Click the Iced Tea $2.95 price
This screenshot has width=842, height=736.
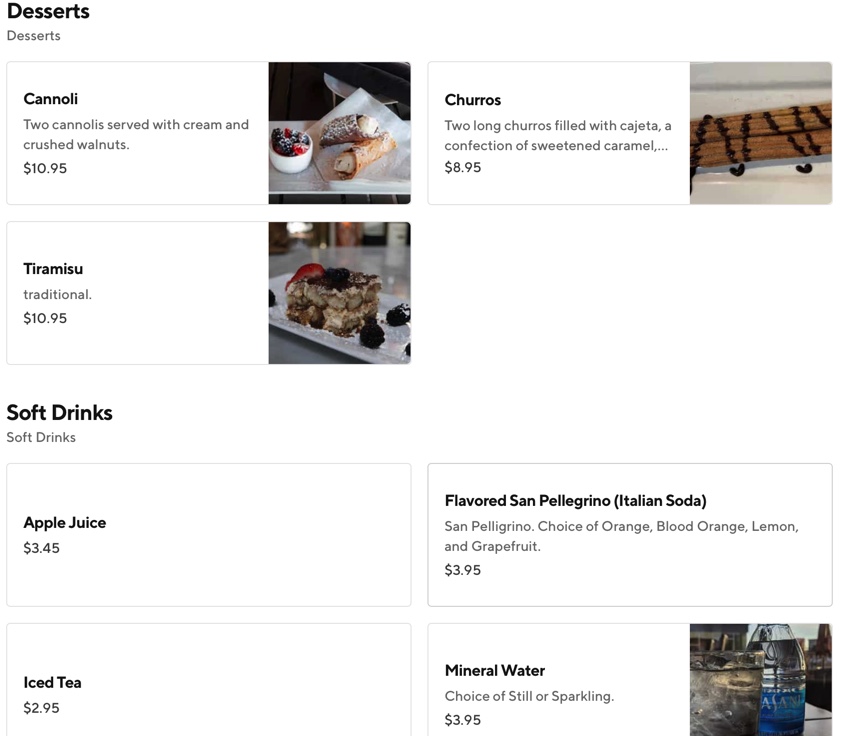[x=41, y=708]
